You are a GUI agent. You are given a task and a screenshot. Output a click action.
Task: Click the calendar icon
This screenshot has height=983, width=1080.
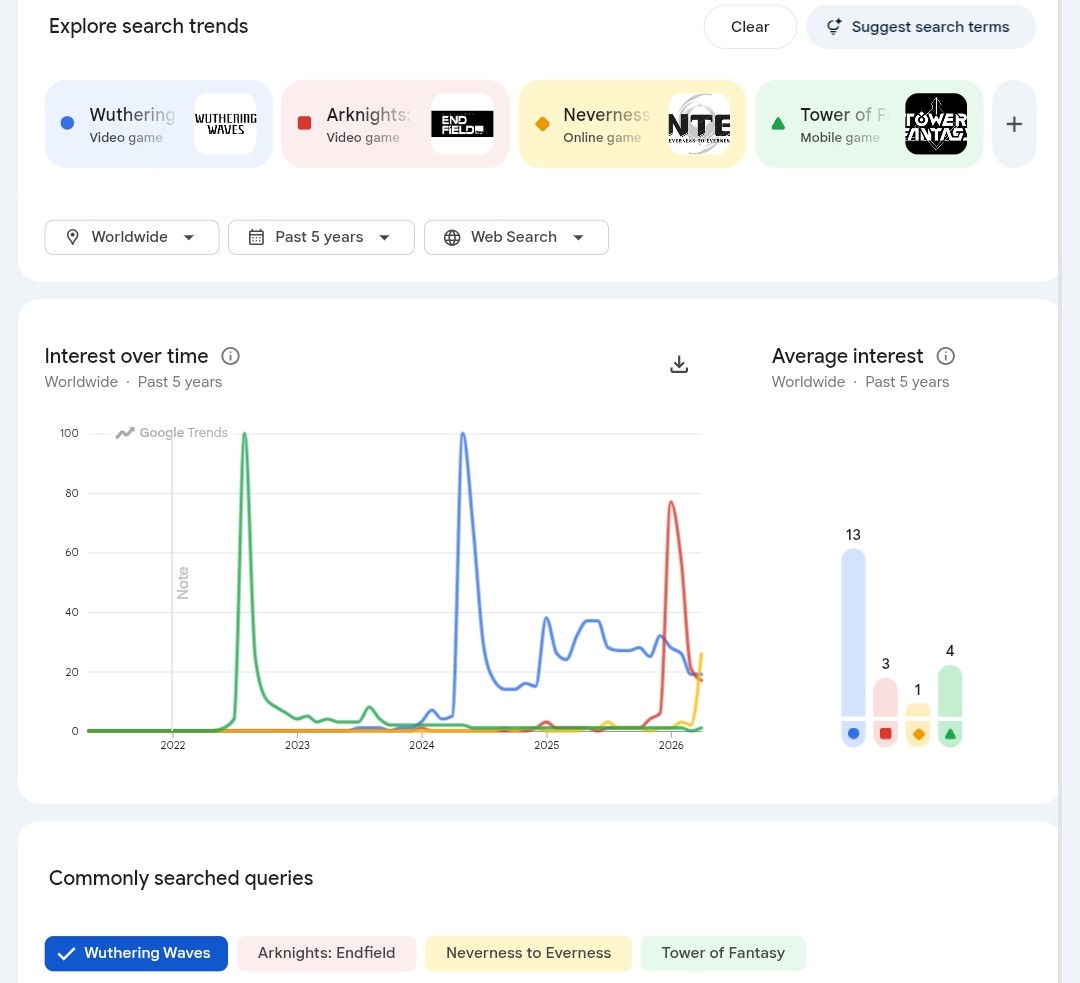point(256,237)
